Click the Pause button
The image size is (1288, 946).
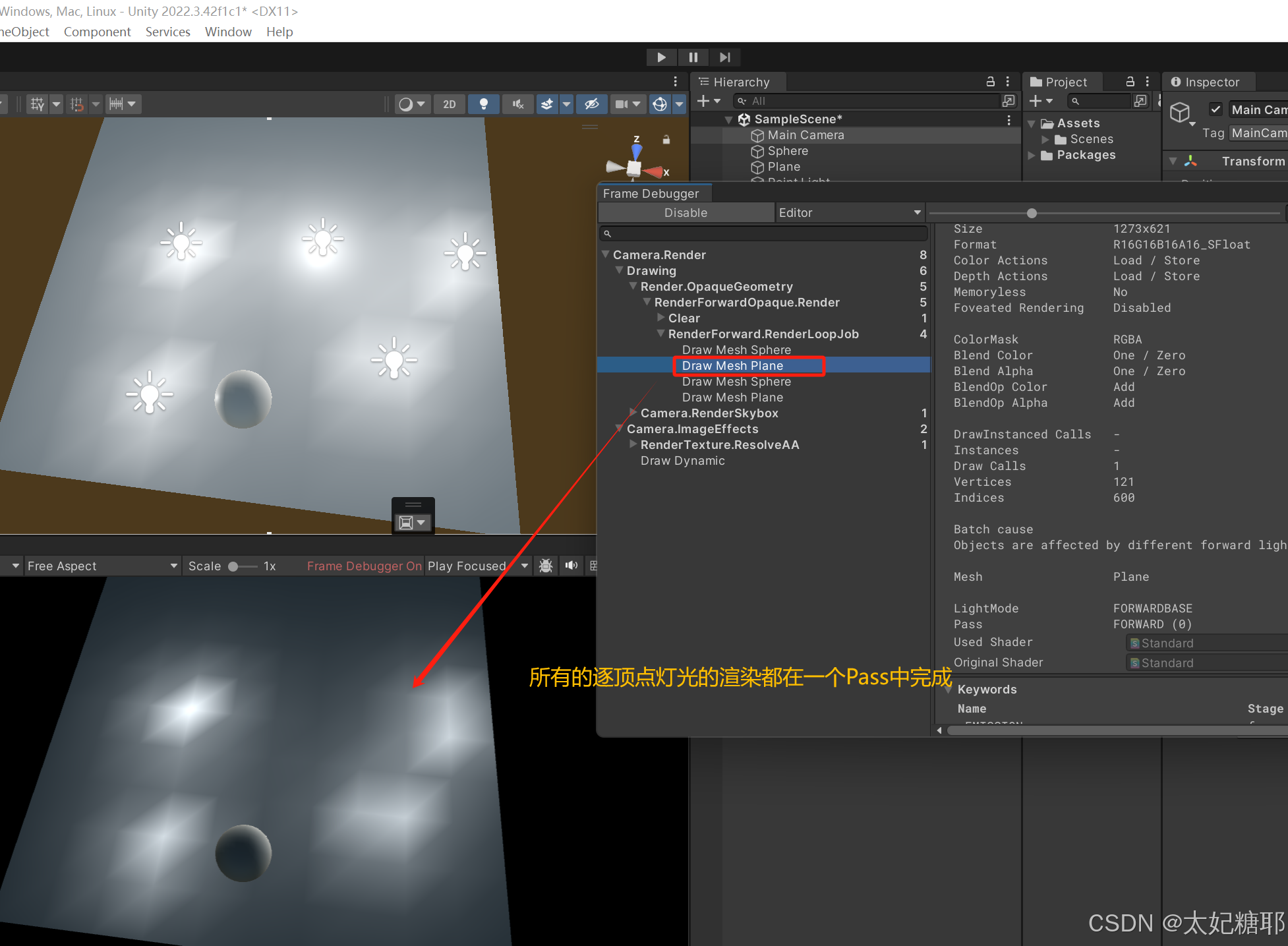(693, 57)
